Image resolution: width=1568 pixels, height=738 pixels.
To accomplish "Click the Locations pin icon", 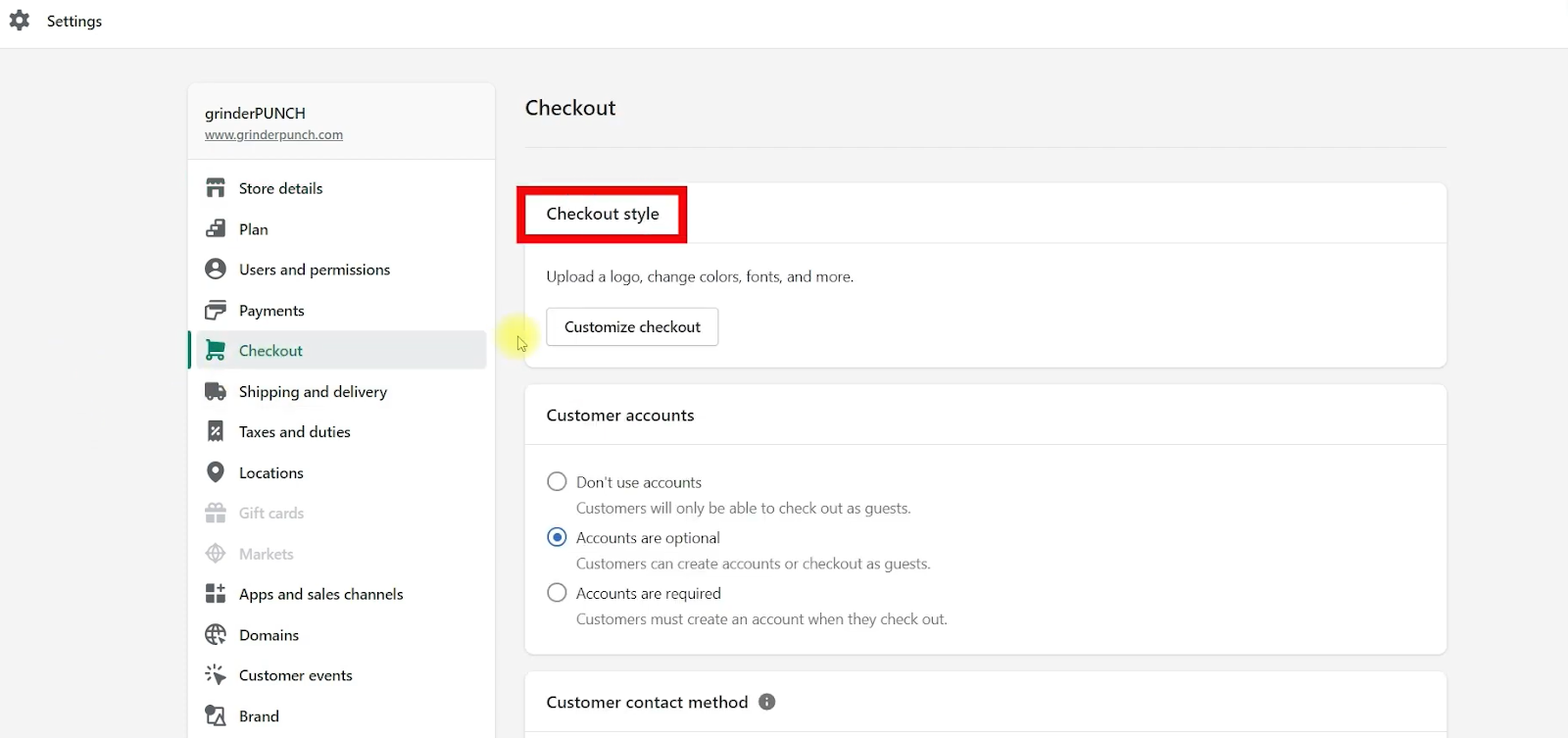I will tap(216, 472).
